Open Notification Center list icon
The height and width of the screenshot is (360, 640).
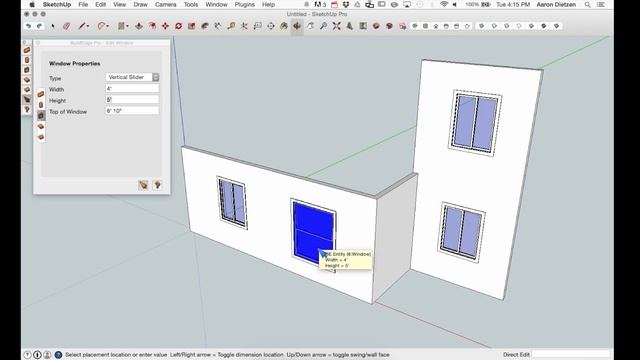(x=600, y=4)
